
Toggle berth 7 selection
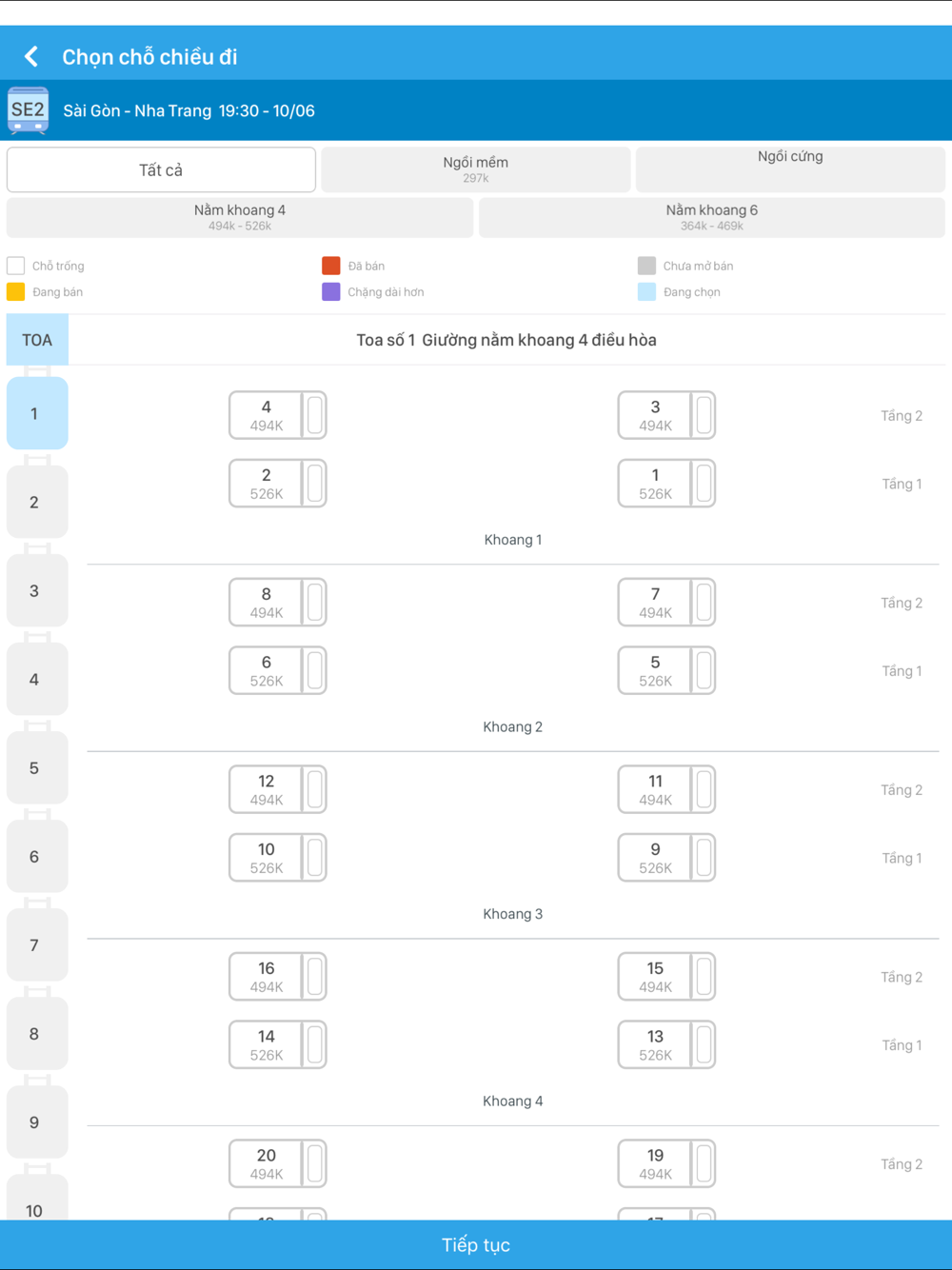point(666,603)
